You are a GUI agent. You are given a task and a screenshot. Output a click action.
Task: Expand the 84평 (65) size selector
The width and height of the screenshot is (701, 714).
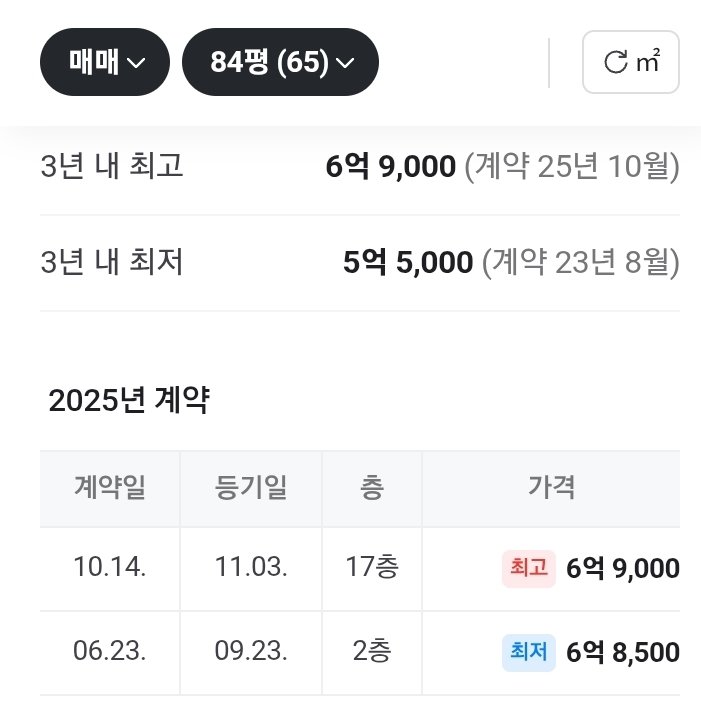(x=280, y=62)
